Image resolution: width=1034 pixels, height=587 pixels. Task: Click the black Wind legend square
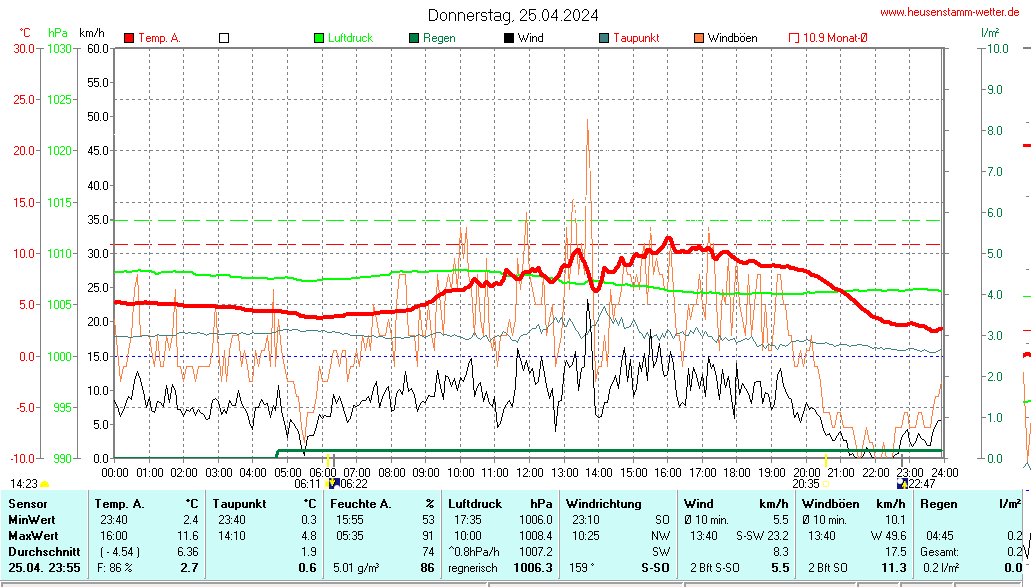pos(509,38)
